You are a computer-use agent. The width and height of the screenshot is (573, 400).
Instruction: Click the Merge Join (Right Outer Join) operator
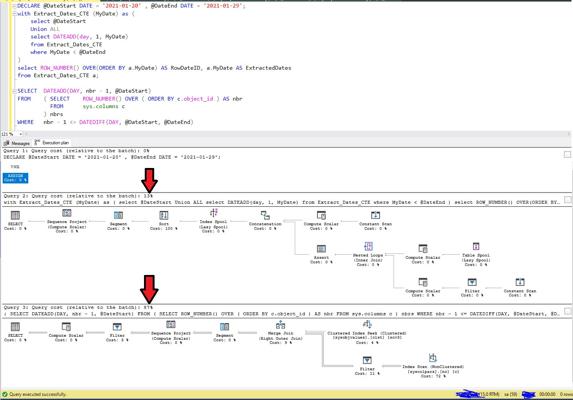[x=280, y=332]
